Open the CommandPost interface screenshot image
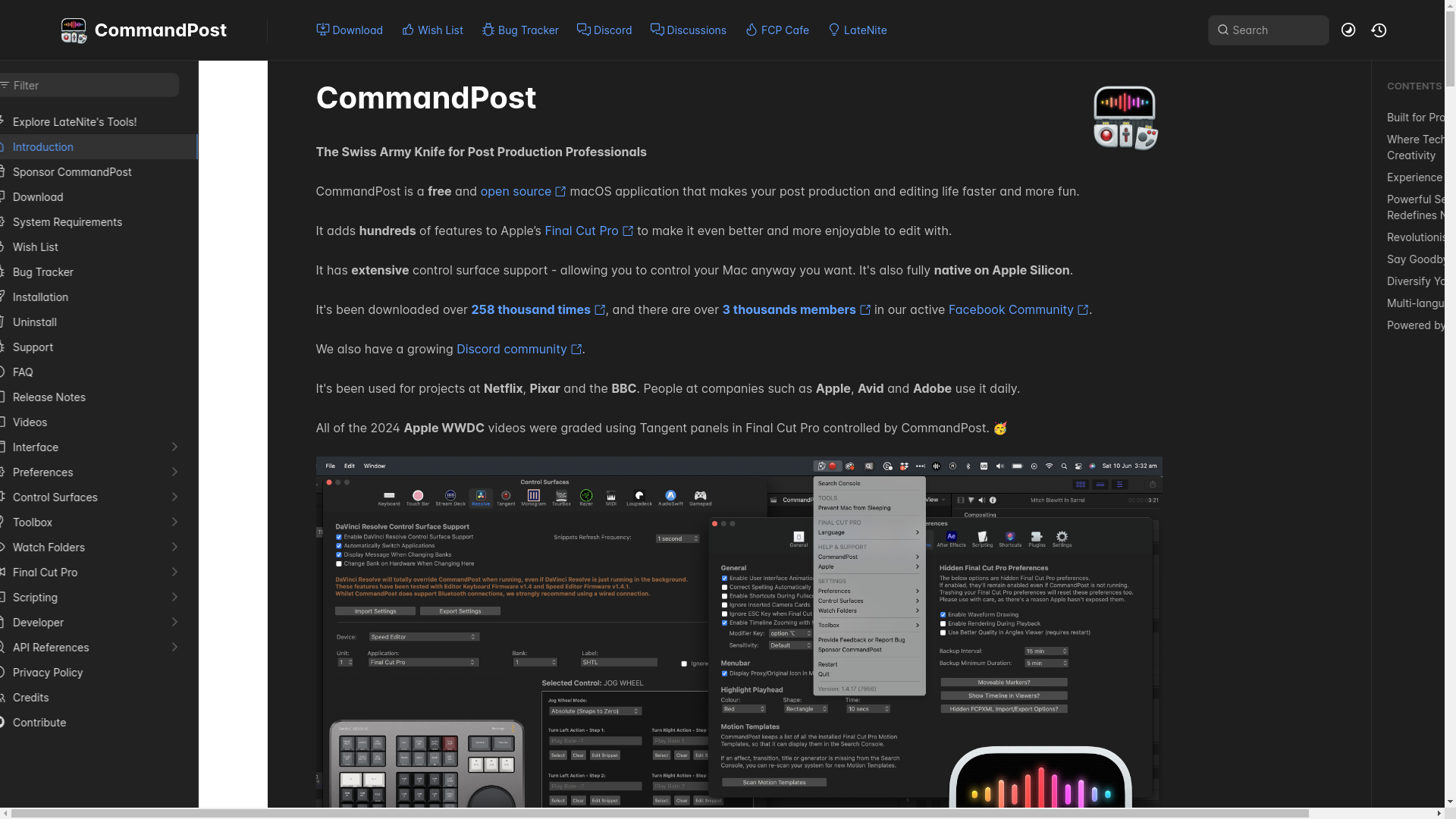This screenshot has height=819, width=1456. point(739,632)
